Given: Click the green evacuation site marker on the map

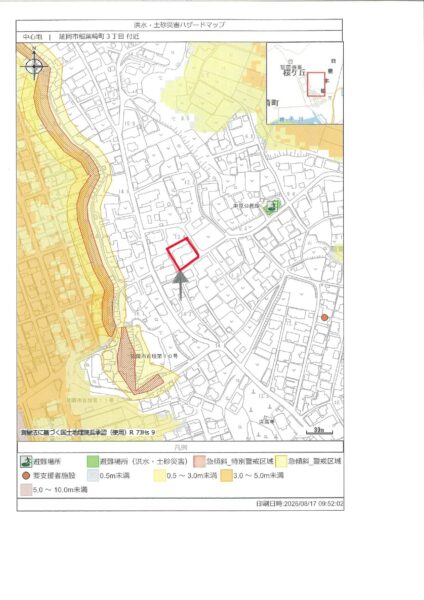Looking at the screenshot, I should [272, 208].
